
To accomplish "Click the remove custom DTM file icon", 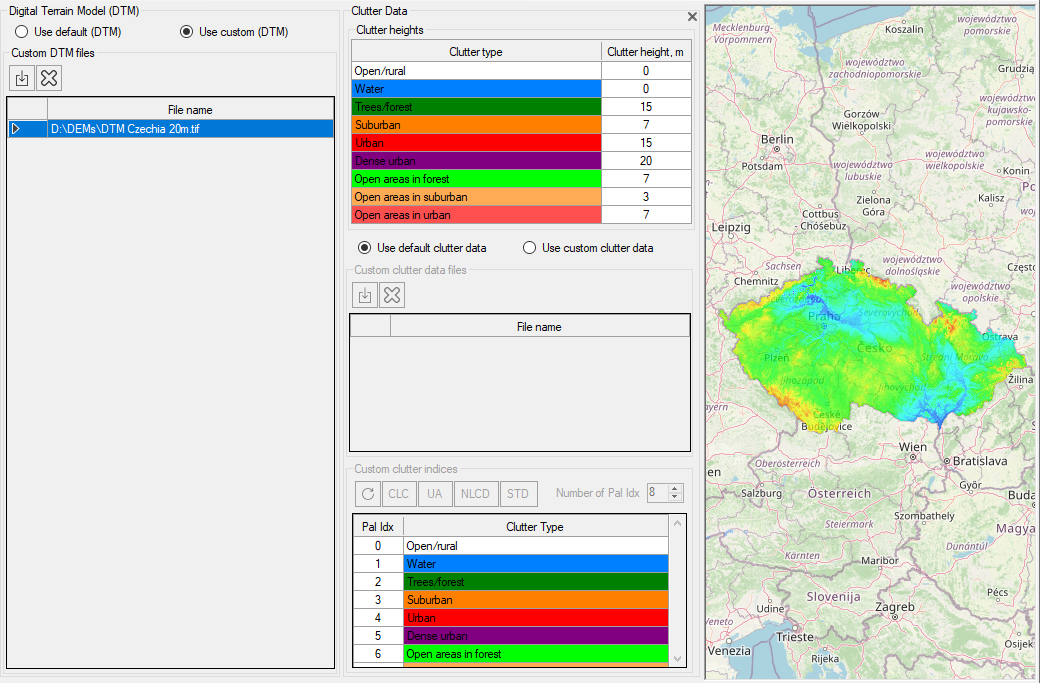I will click(x=49, y=78).
